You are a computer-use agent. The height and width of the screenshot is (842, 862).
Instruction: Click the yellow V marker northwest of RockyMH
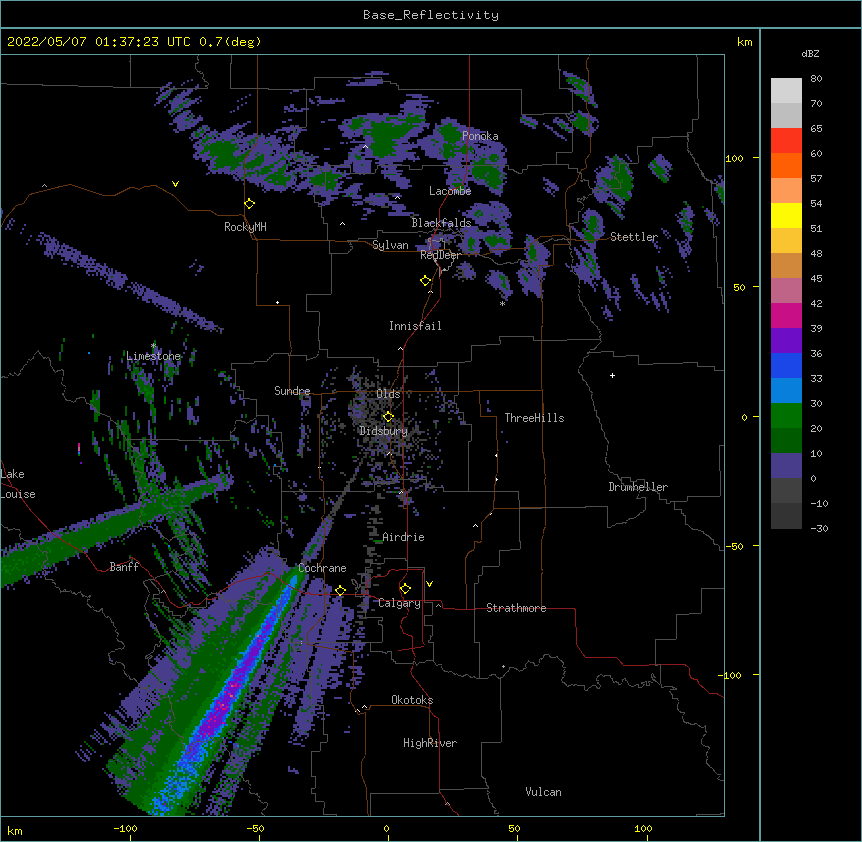coord(175,184)
